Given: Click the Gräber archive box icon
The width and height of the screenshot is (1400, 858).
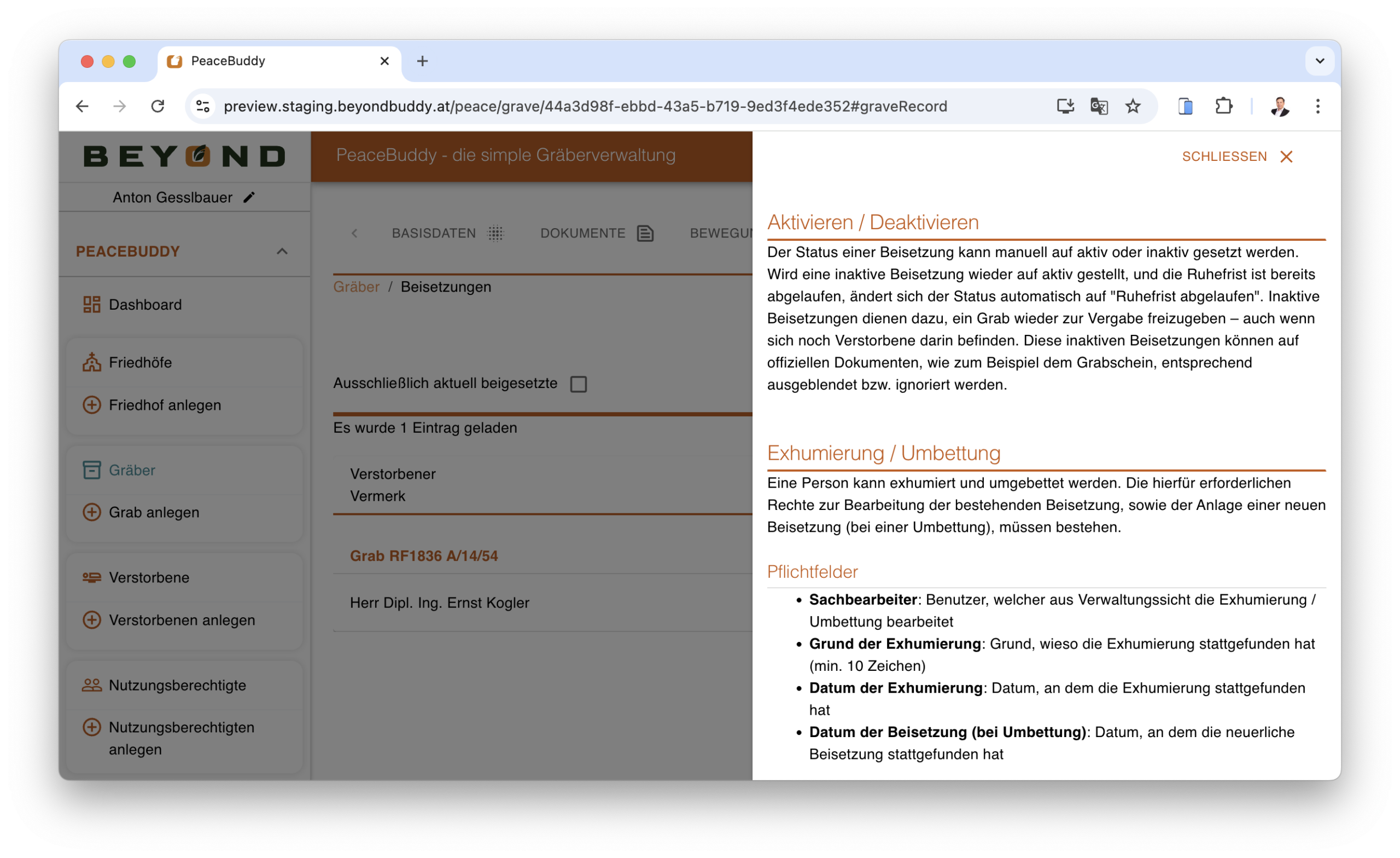Looking at the screenshot, I should coord(91,470).
